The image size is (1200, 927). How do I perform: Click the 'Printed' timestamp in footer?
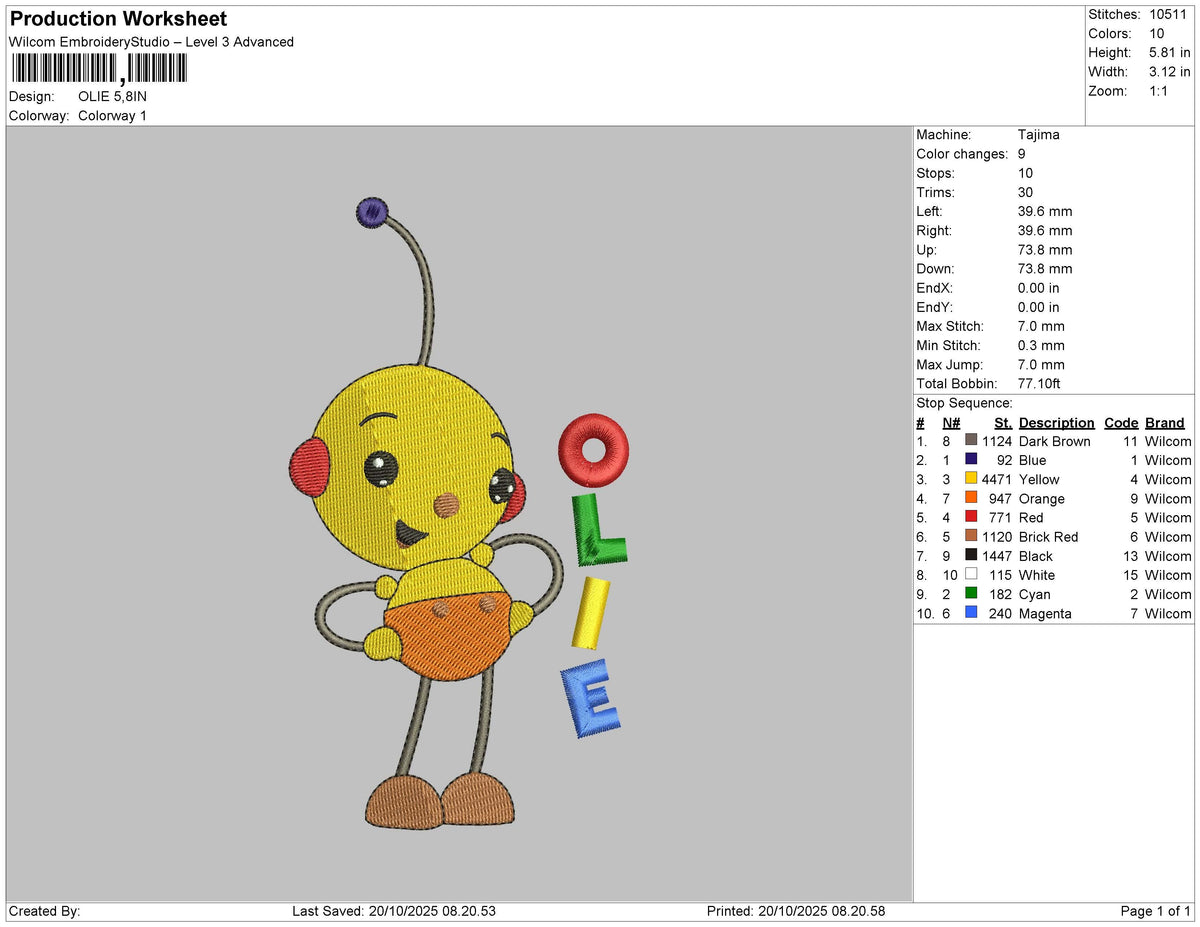pos(796,912)
